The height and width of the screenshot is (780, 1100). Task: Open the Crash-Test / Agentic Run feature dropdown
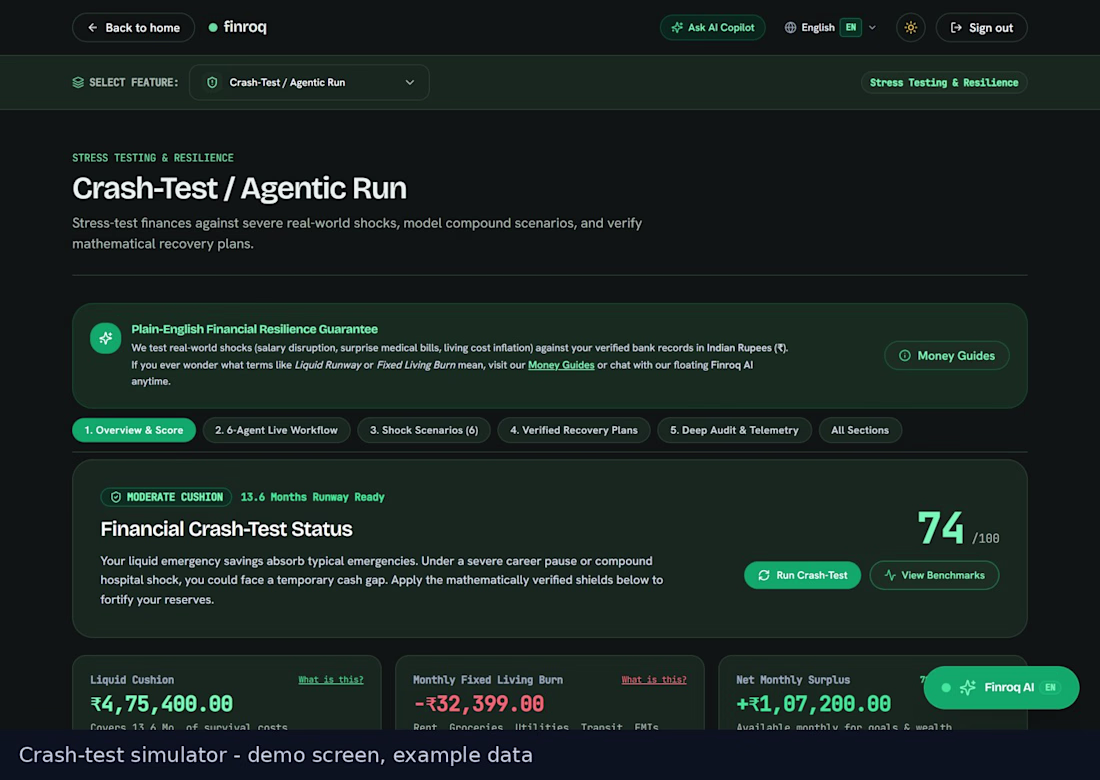click(309, 82)
